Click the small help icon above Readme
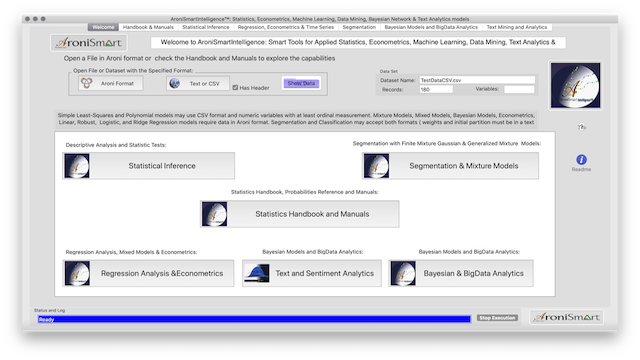The height and width of the screenshot is (360, 640). tap(582, 127)
